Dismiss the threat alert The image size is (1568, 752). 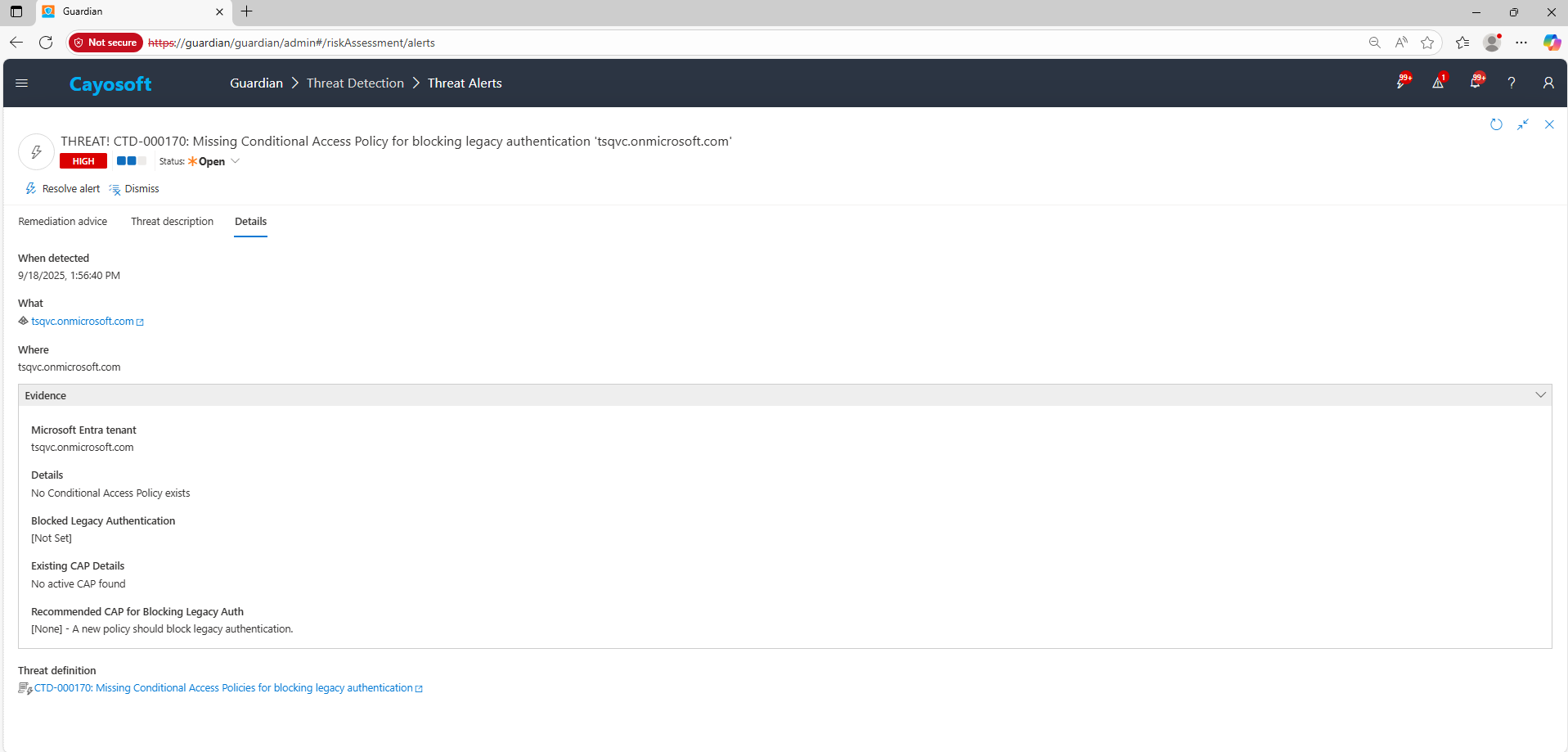135,189
